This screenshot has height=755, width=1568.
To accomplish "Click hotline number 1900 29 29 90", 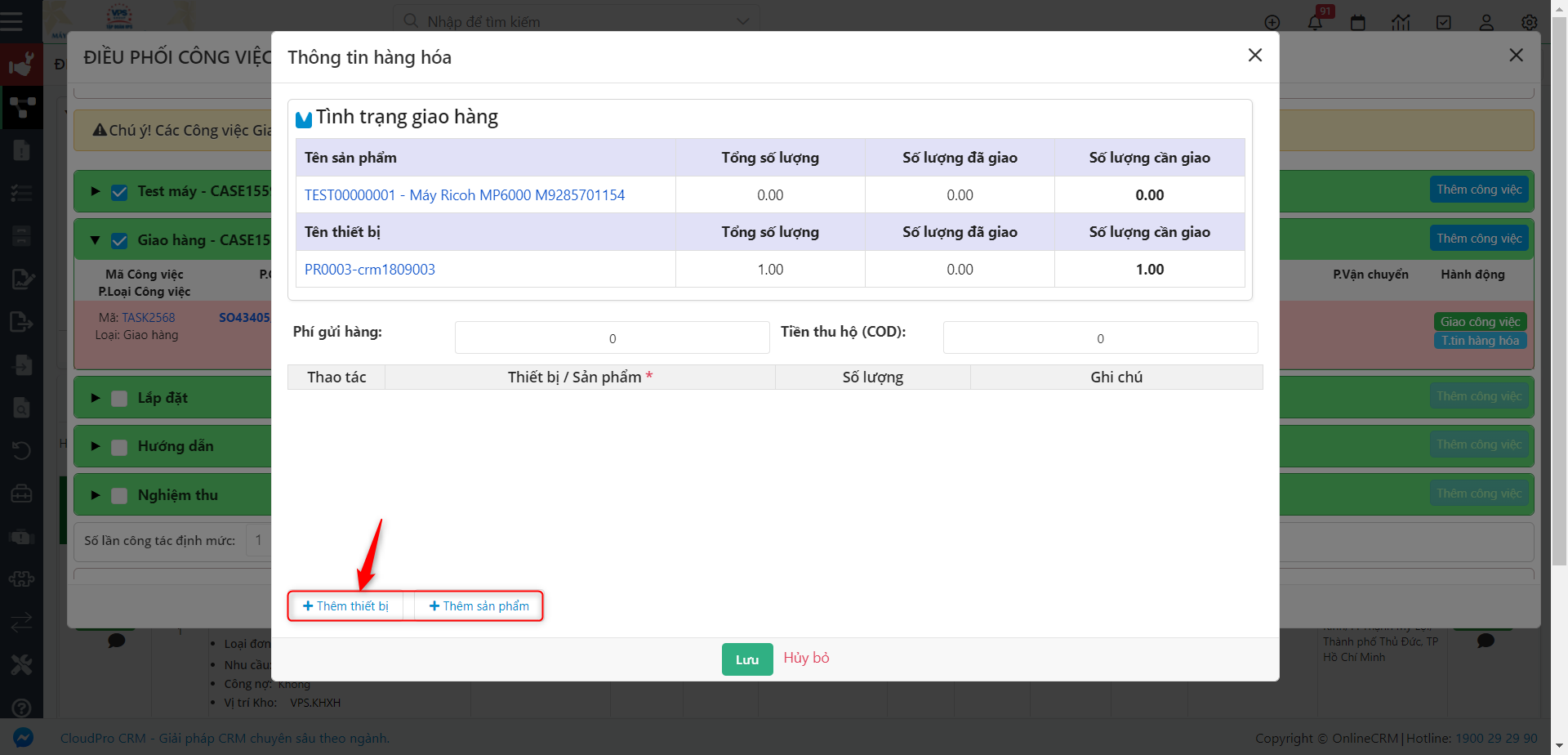I will click(x=1496, y=738).
